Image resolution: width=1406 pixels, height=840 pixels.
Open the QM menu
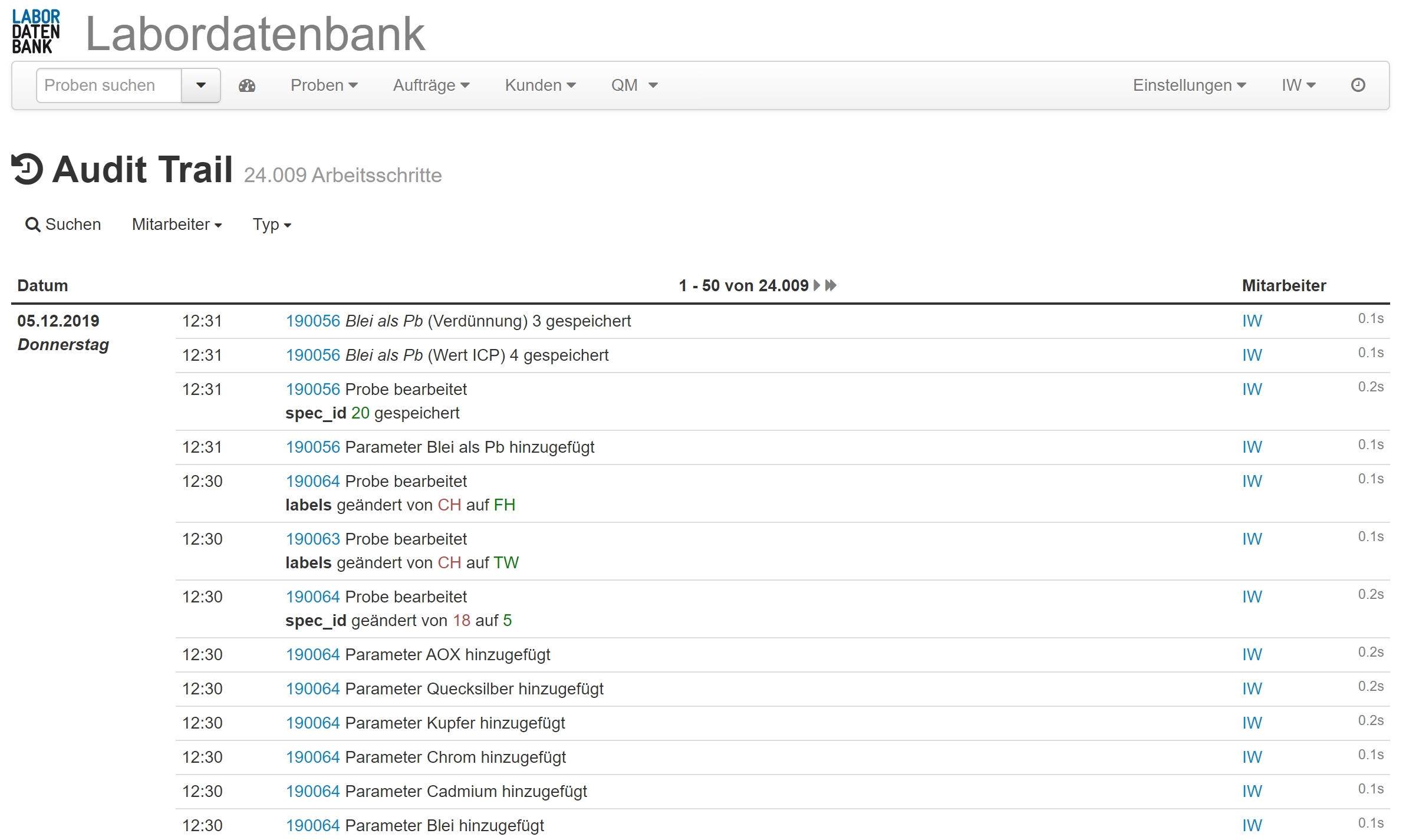pos(634,85)
